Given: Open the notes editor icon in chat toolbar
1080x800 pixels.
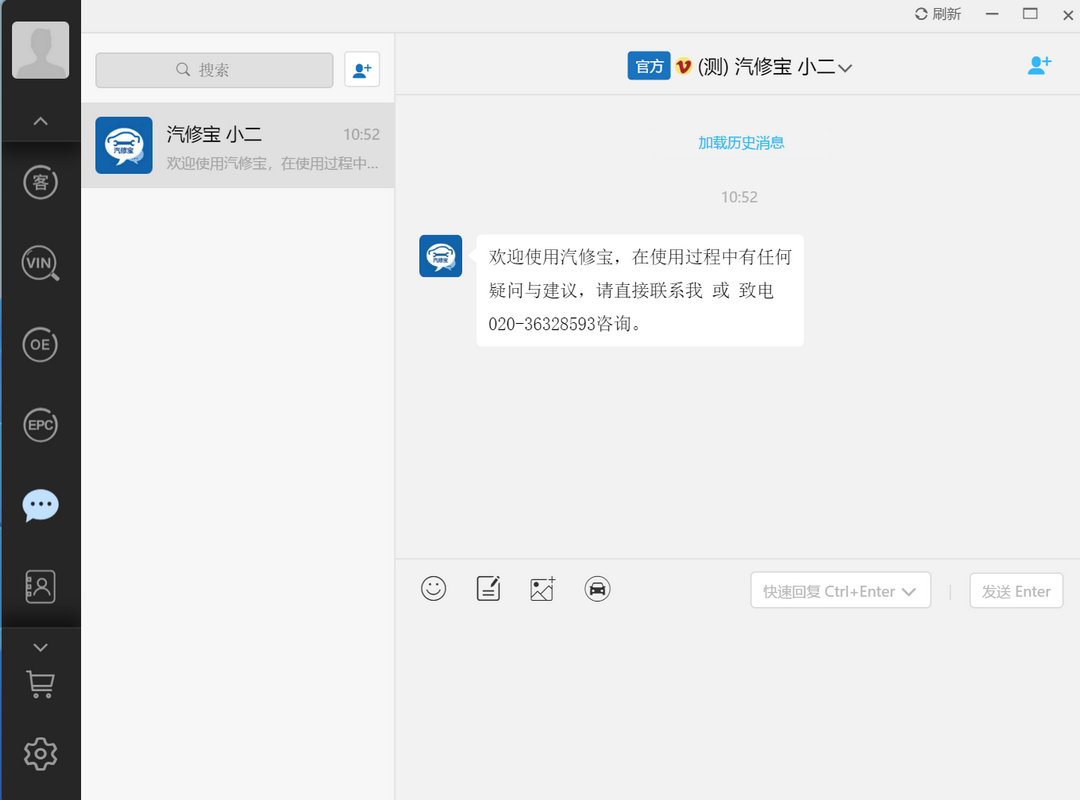Looking at the screenshot, I should pyautogui.click(x=487, y=589).
